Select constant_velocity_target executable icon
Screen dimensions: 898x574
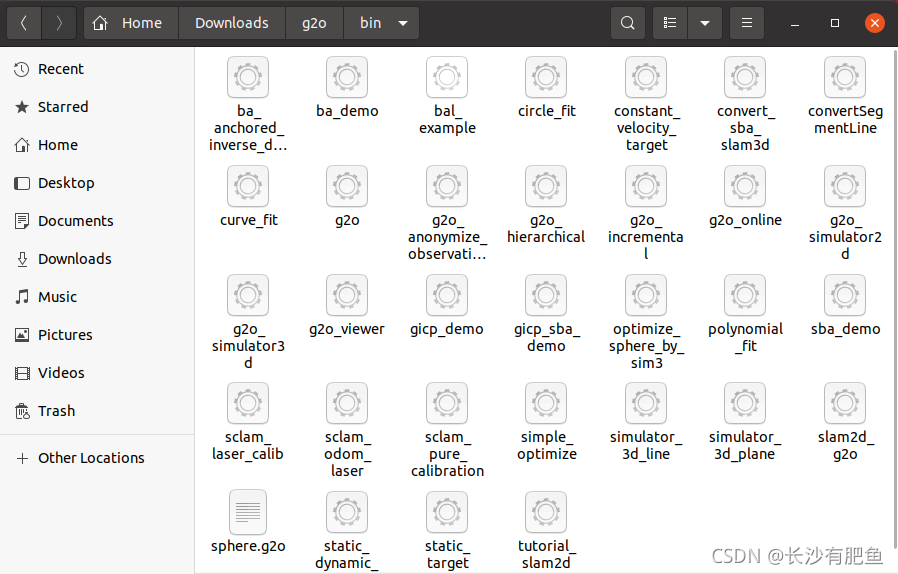click(x=646, y=77)
